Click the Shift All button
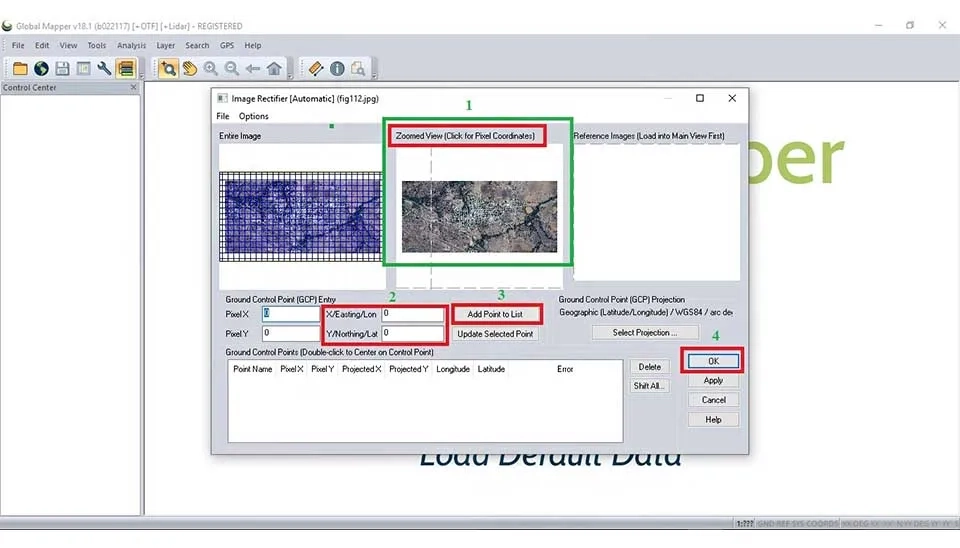 (650, 386)
